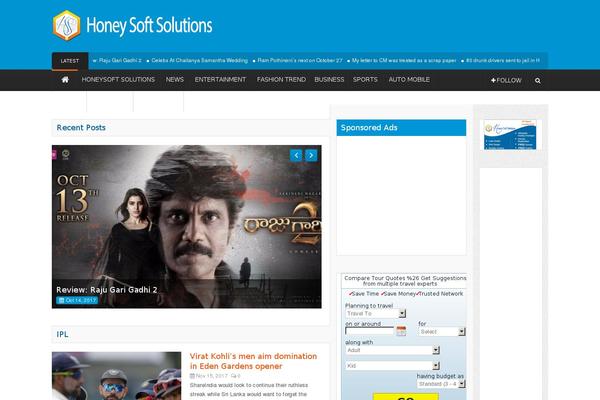Open the NEWS menu item
This screenshot has height=400, width=600.
175,80
